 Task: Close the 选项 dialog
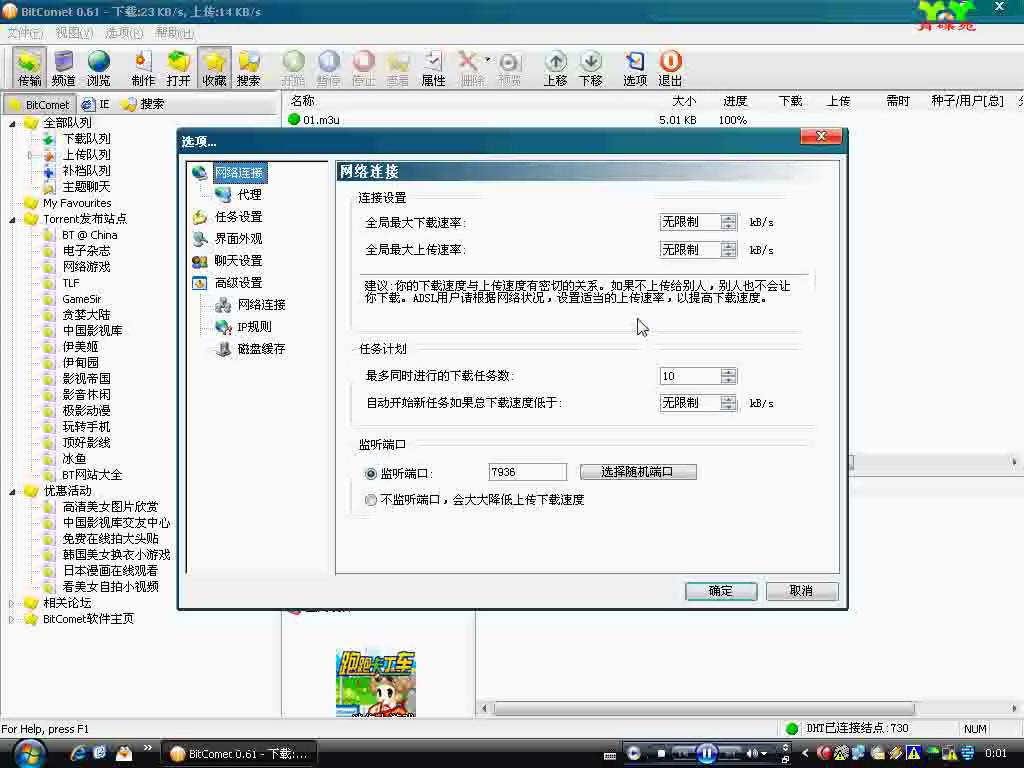pos(821,136)
